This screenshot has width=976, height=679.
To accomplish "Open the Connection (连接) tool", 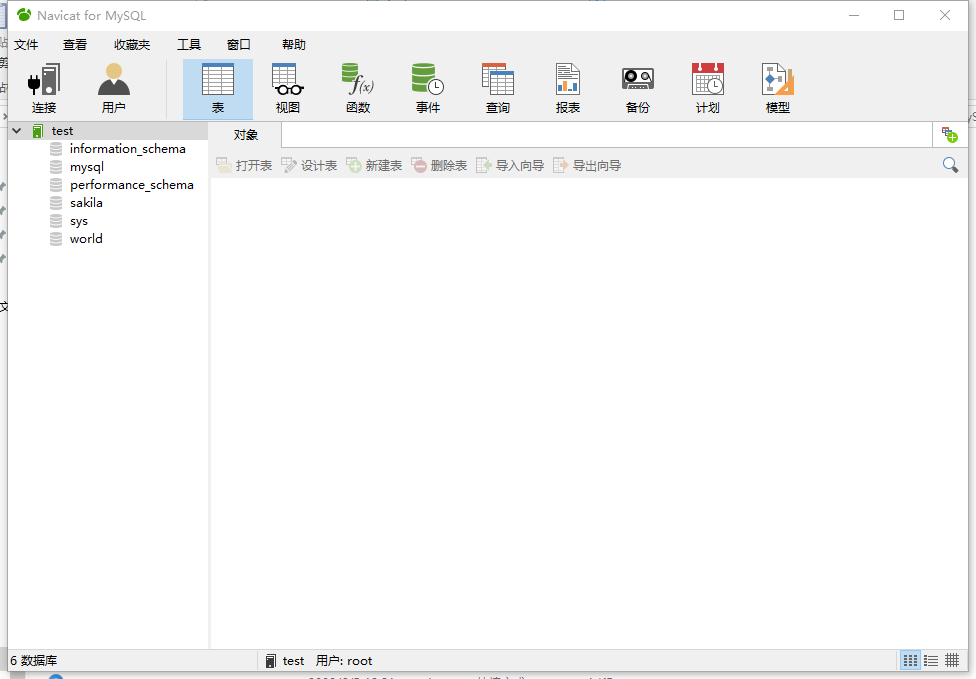I will [44, 89].
